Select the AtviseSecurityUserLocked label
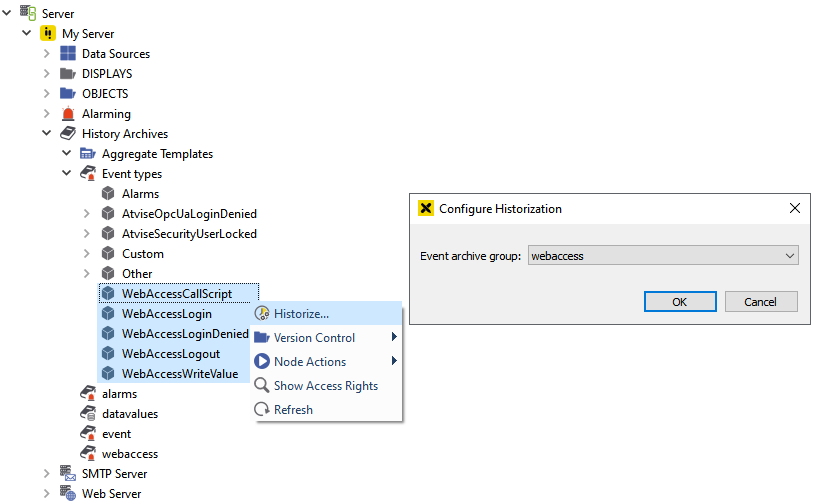 pos(189,233)
